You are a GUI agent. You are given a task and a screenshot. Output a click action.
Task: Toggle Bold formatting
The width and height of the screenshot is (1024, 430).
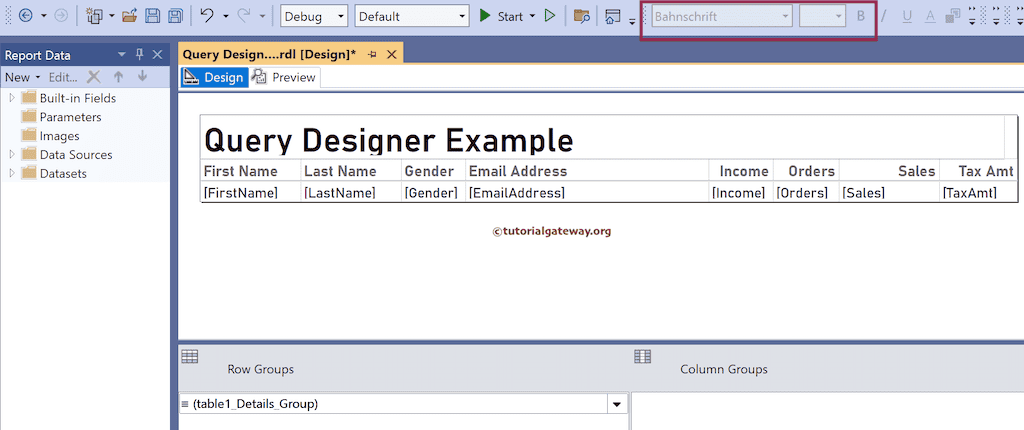(861, 16)
